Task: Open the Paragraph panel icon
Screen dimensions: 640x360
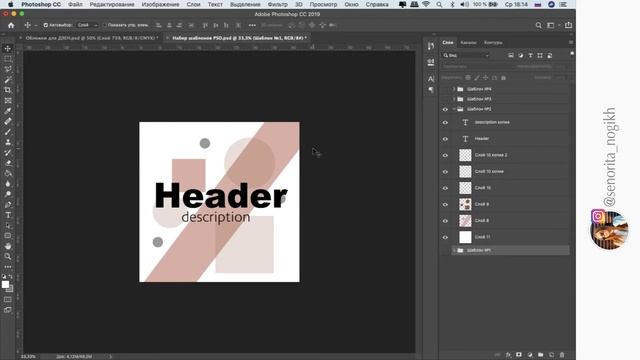Action: coord(431,89)
